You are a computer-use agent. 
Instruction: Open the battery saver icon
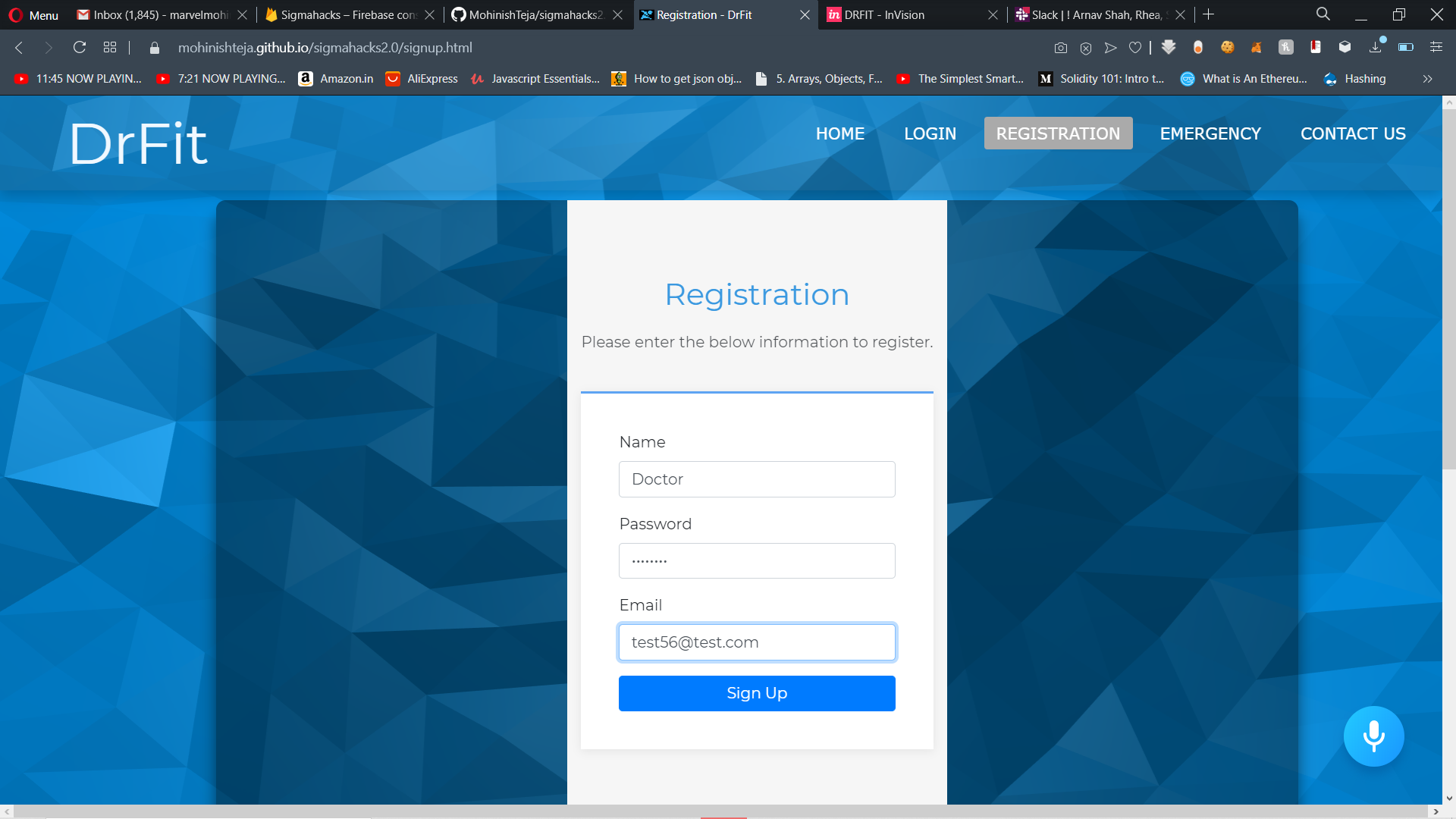(x=1405, y=48)
